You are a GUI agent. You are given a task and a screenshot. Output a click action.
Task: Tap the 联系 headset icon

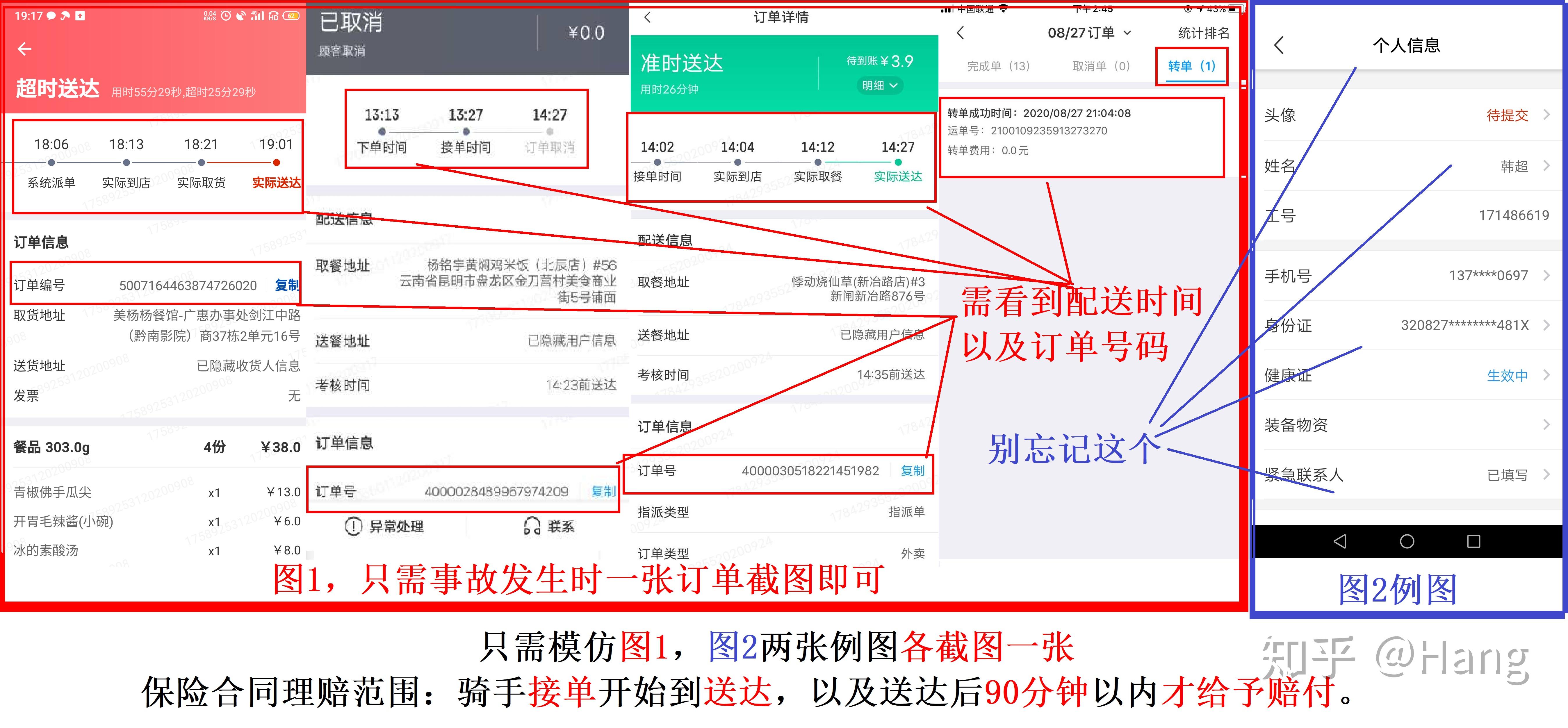click(532, 527)
